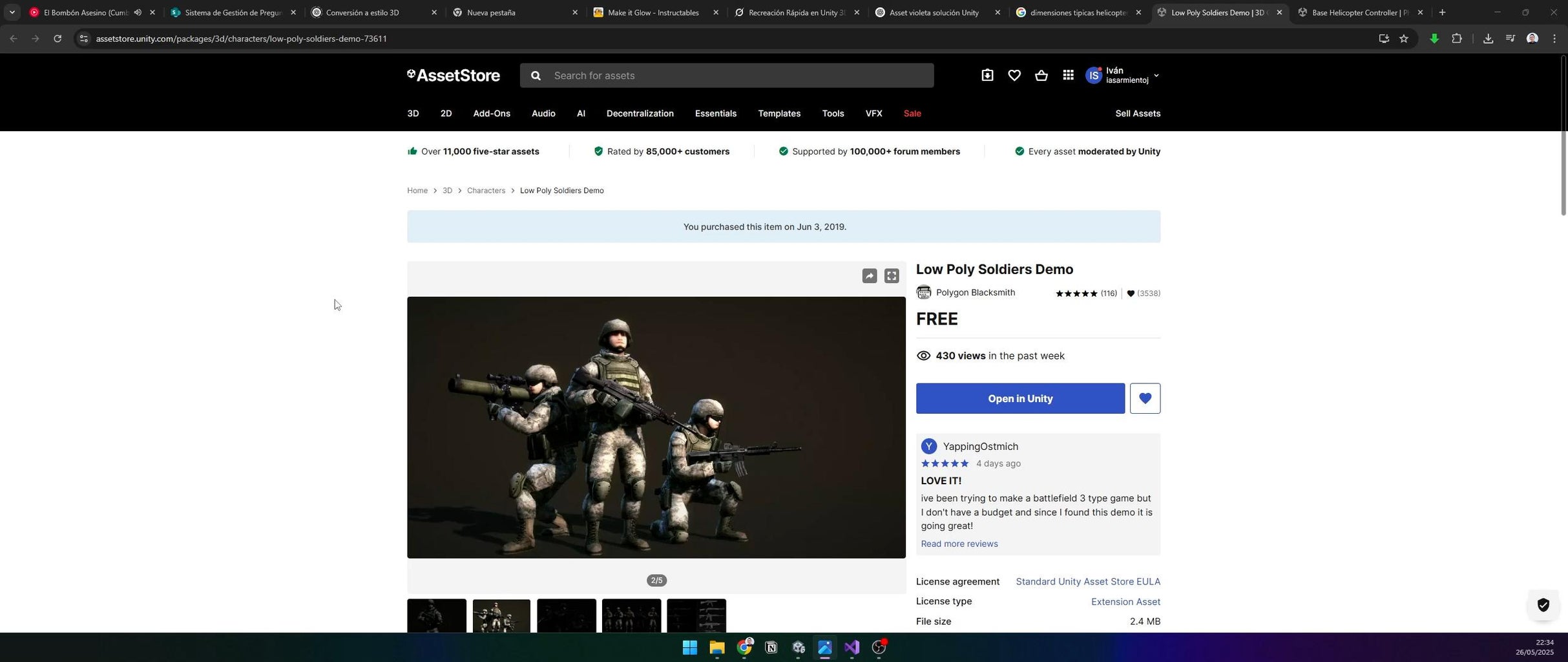
Task: Open the Standard Unity Asset Store EULA link
Action: click(x=1088, y=581)
